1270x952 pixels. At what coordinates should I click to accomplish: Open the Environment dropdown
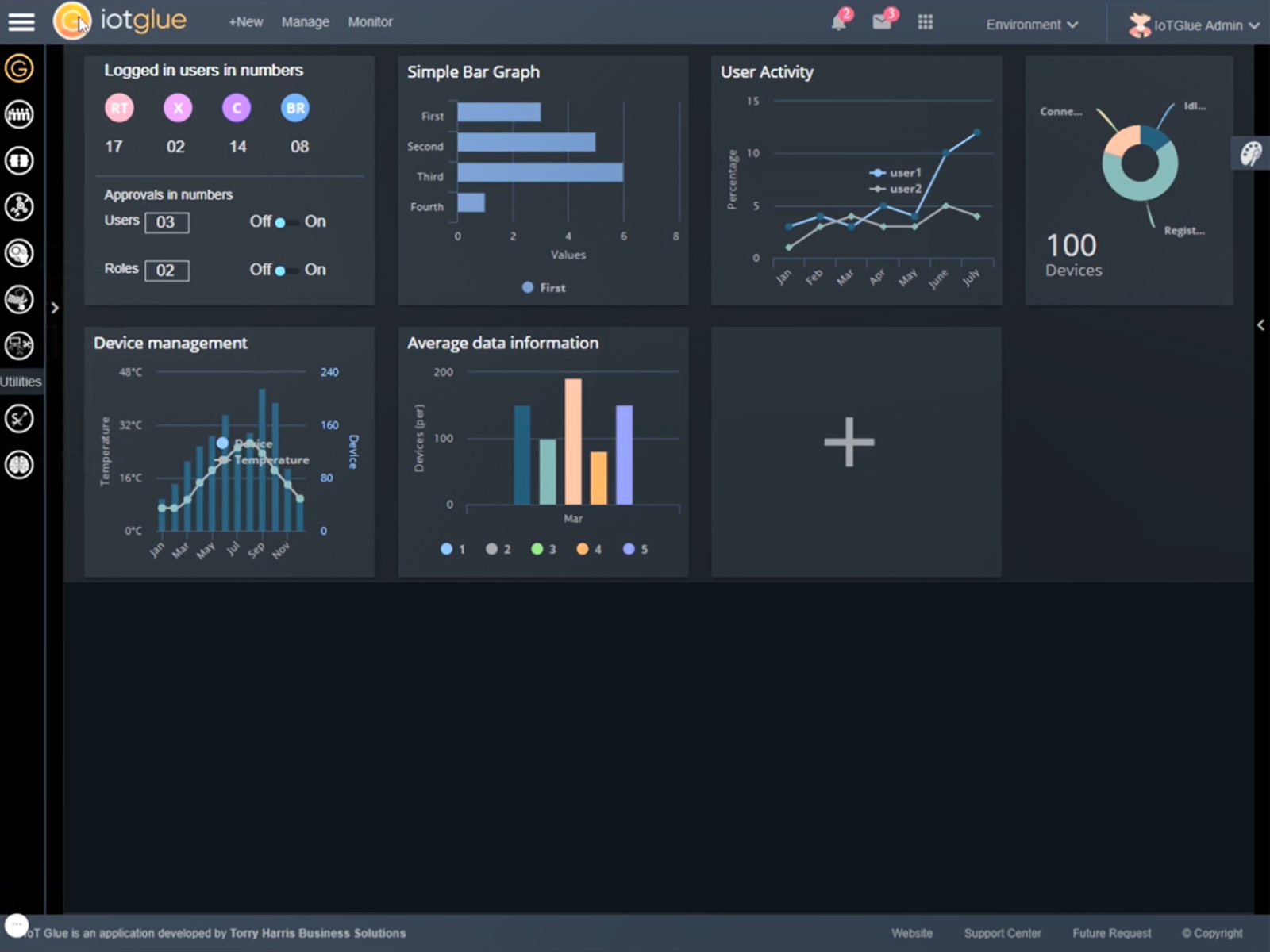1032,25
